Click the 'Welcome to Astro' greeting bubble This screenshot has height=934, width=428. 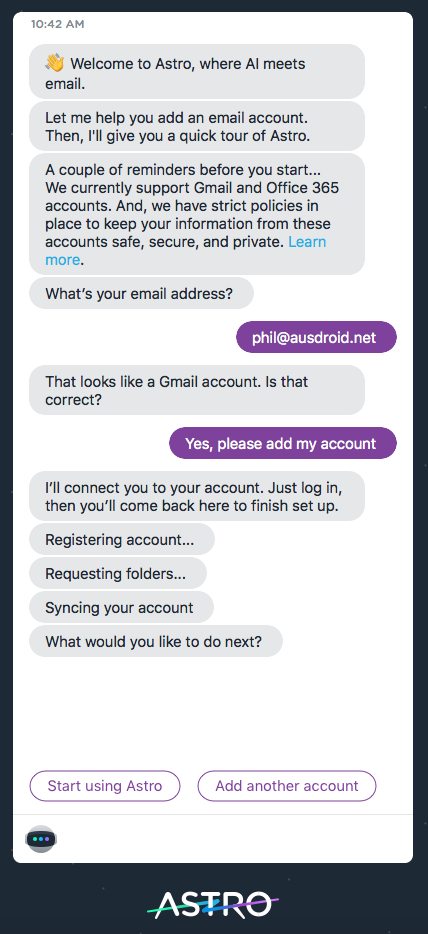point(197,71)
